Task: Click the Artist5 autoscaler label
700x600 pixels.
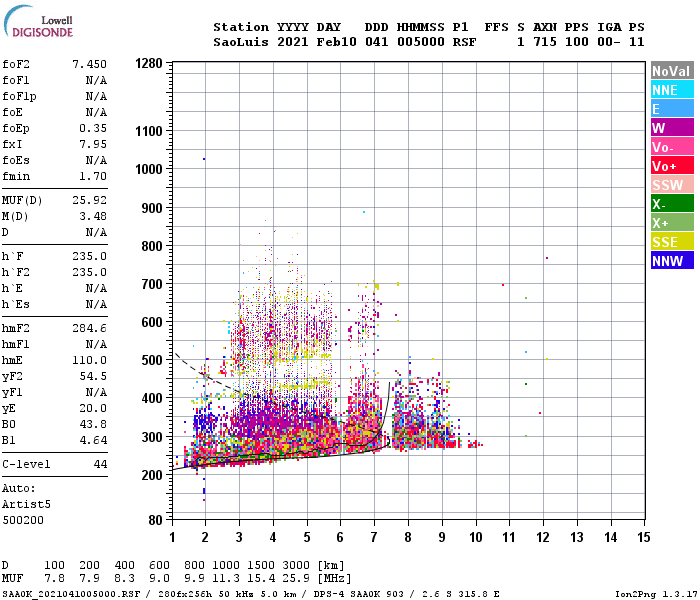Action: click(x=26, y=504)
